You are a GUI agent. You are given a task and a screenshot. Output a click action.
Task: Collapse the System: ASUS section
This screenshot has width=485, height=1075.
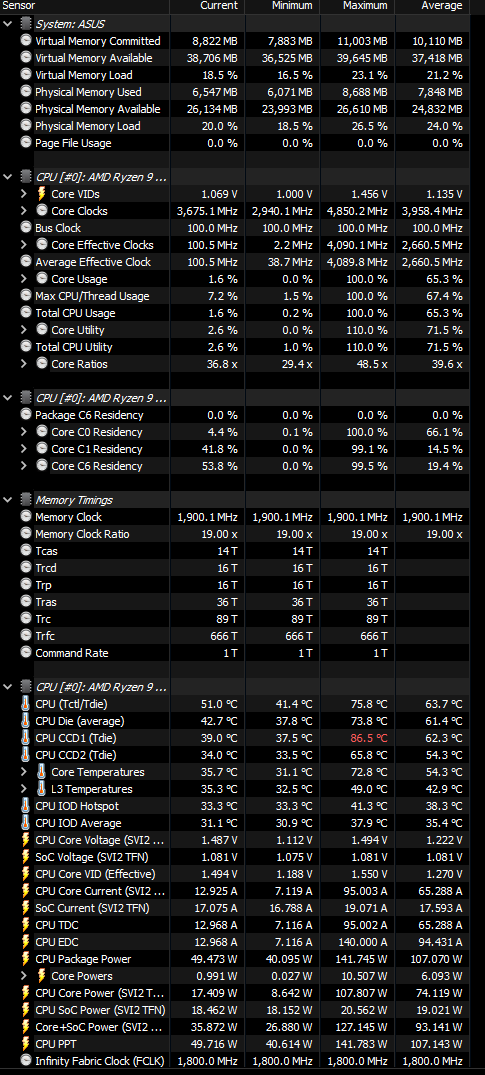pyautogui.click(x=8, y=24)
